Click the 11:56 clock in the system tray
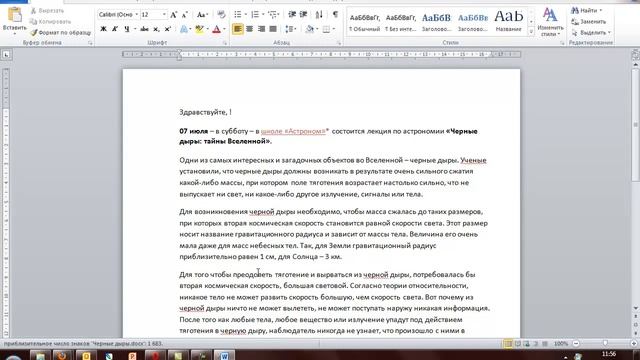 point(608,354)
